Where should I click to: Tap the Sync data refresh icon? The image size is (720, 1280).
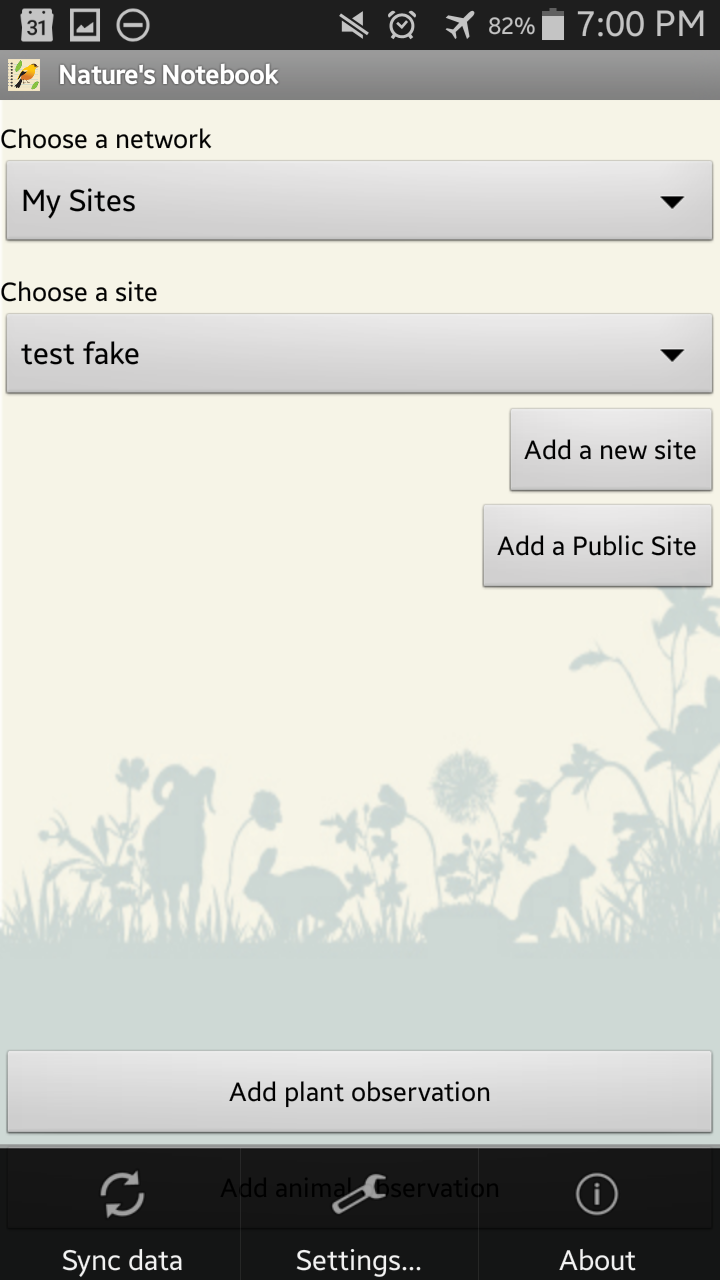pyautogui.click(x=122, y=1194)
